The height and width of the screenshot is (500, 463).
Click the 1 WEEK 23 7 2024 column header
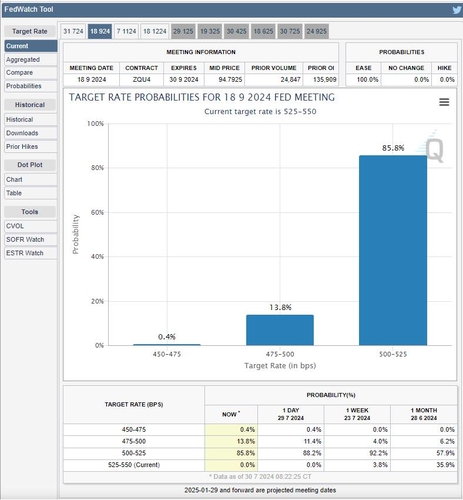click(x=357, y=414)
